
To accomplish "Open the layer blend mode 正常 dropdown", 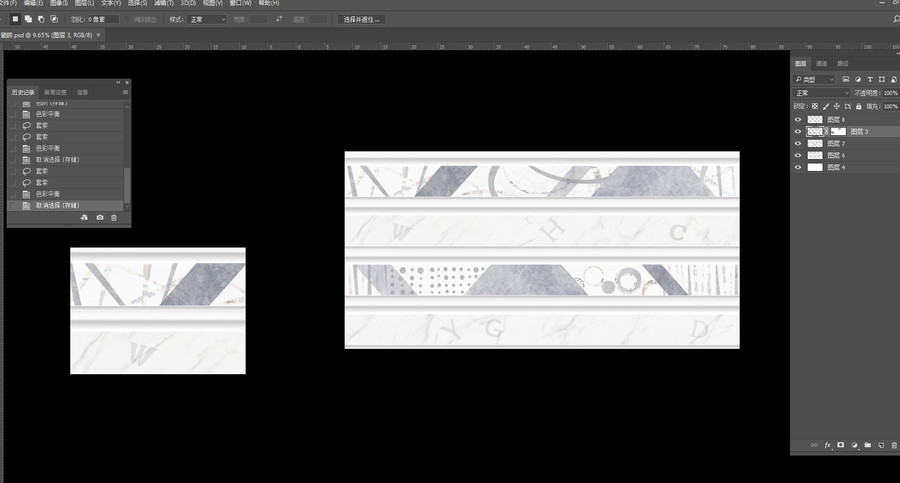I will point(821,92).
